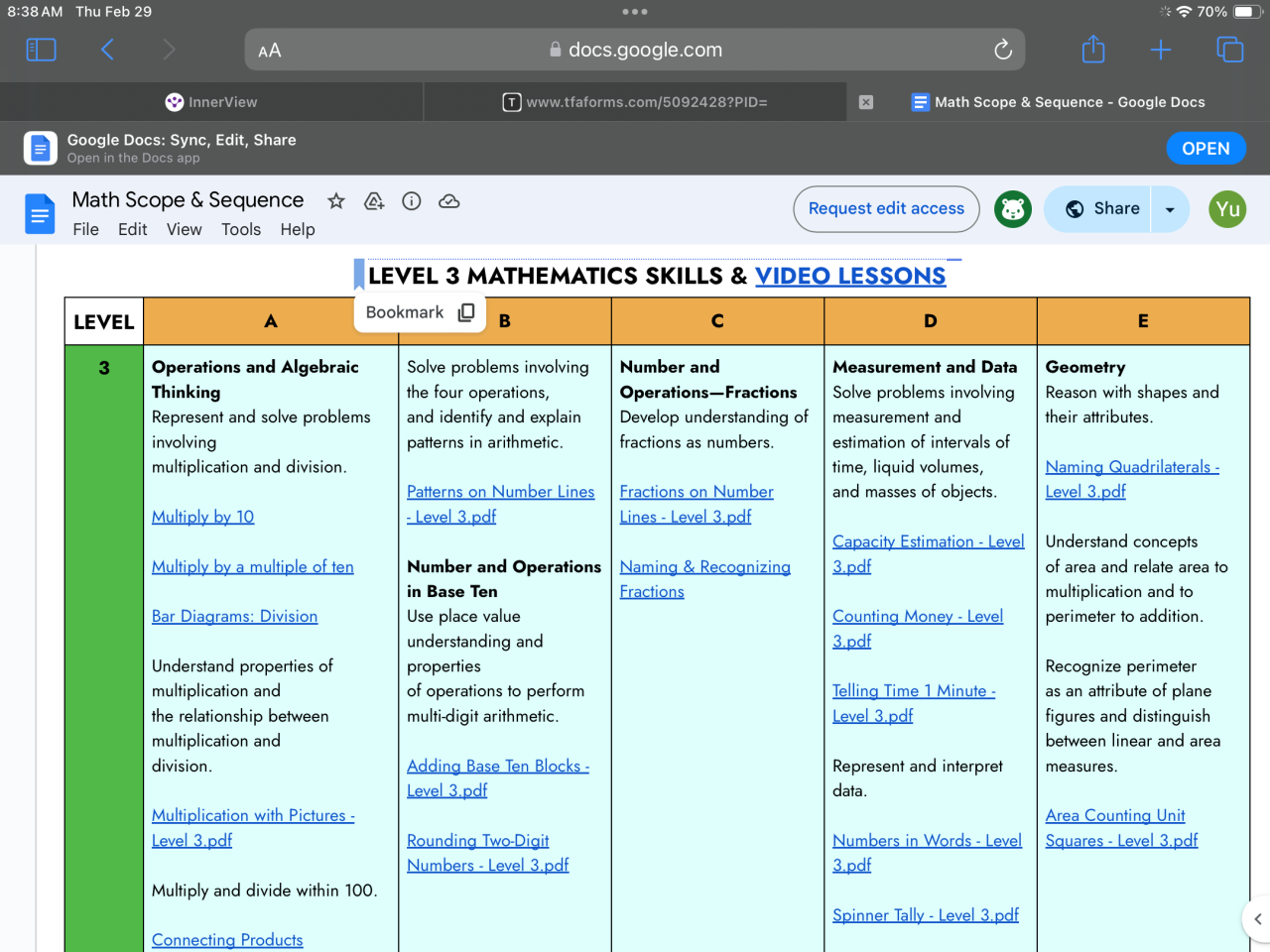Copy the Bookmark link icon

466,312
